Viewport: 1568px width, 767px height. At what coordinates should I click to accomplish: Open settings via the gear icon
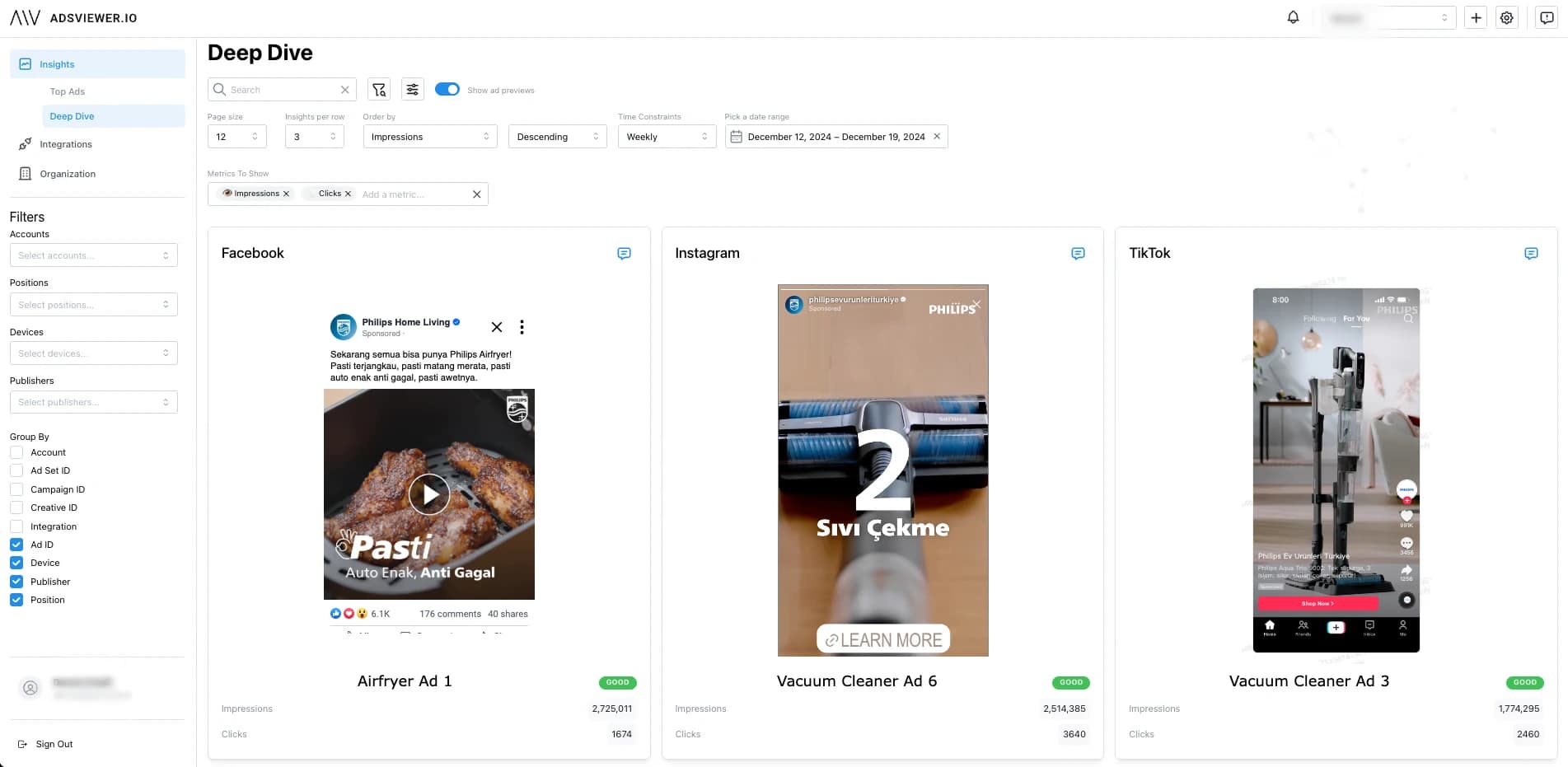pos(1506,17)
